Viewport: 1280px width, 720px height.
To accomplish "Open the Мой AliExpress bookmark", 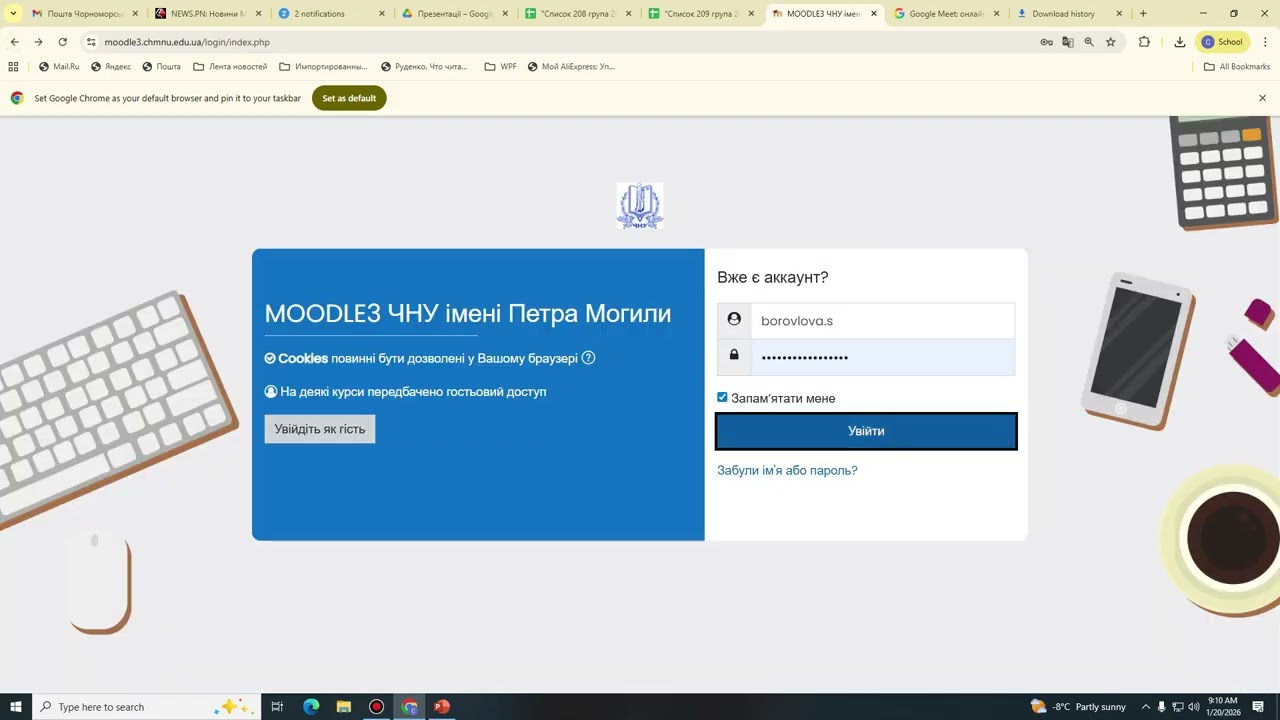I will click(570, 67).
